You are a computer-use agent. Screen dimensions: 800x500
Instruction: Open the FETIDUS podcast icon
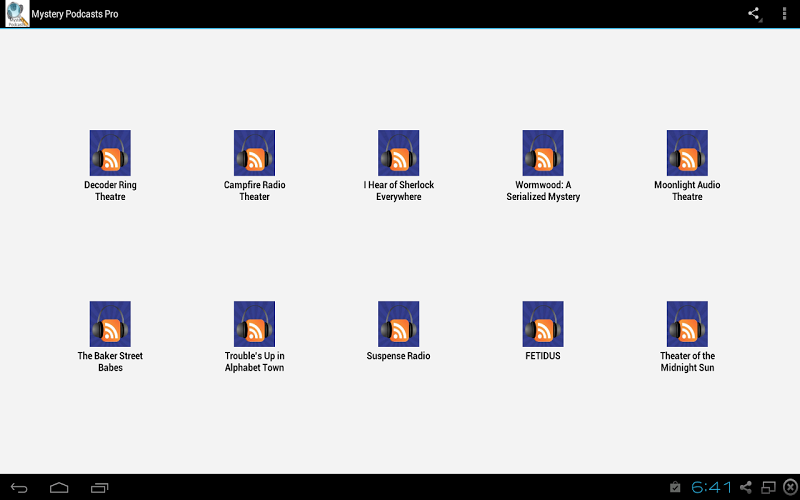click(x=543, y=323)
